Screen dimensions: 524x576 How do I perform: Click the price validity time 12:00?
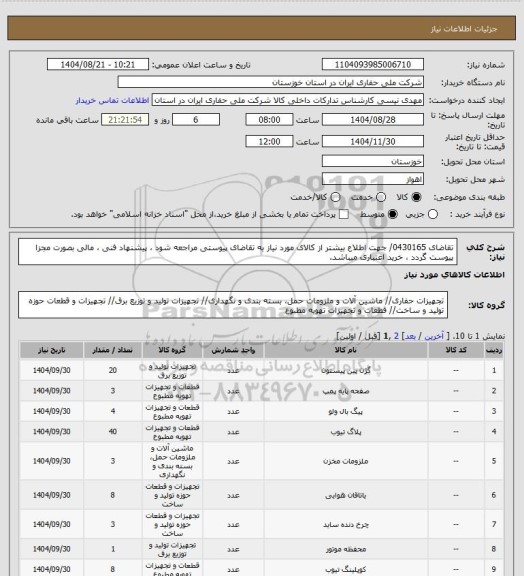pos(269,141)
